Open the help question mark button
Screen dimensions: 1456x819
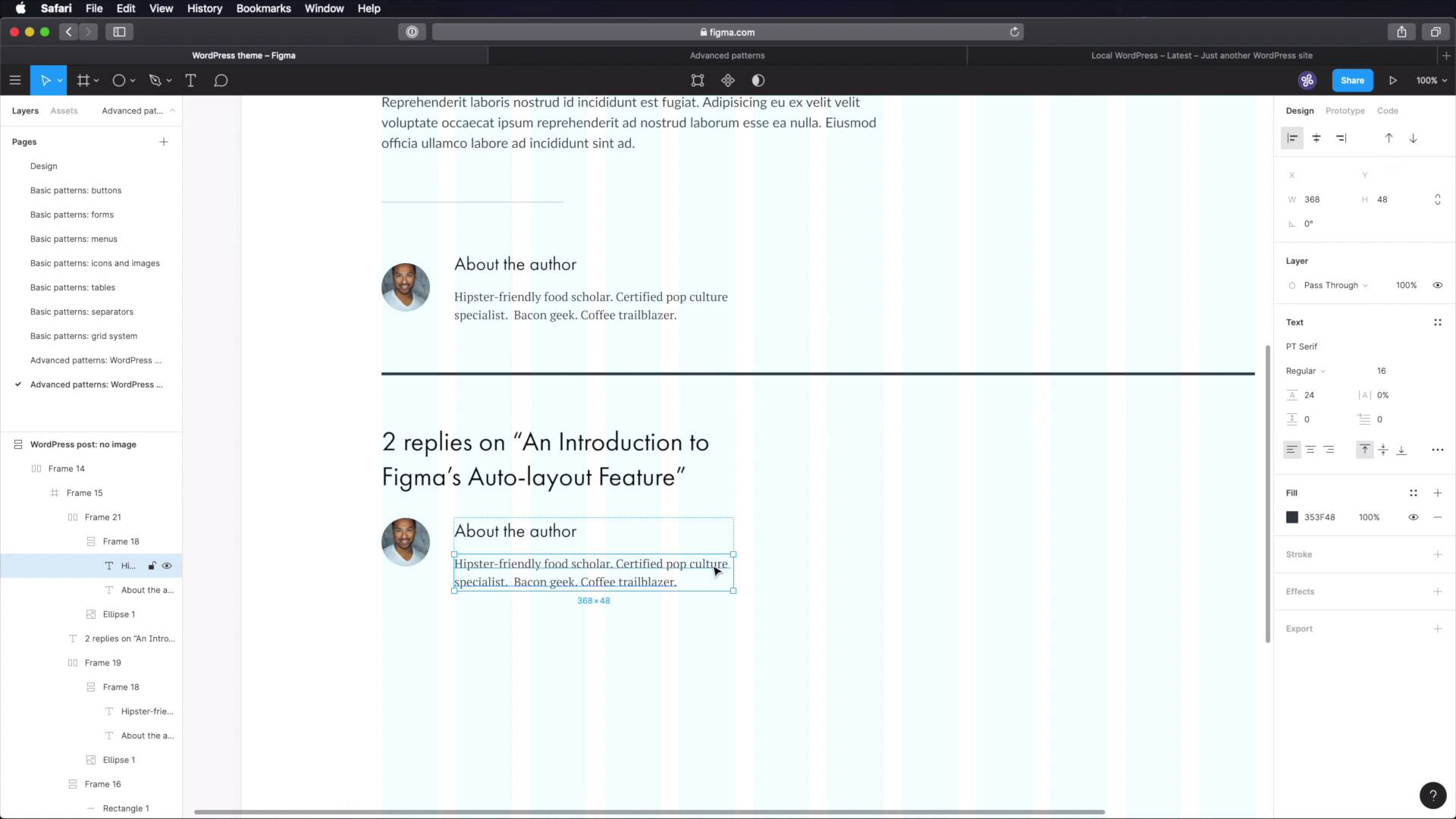click(1432, 795)
